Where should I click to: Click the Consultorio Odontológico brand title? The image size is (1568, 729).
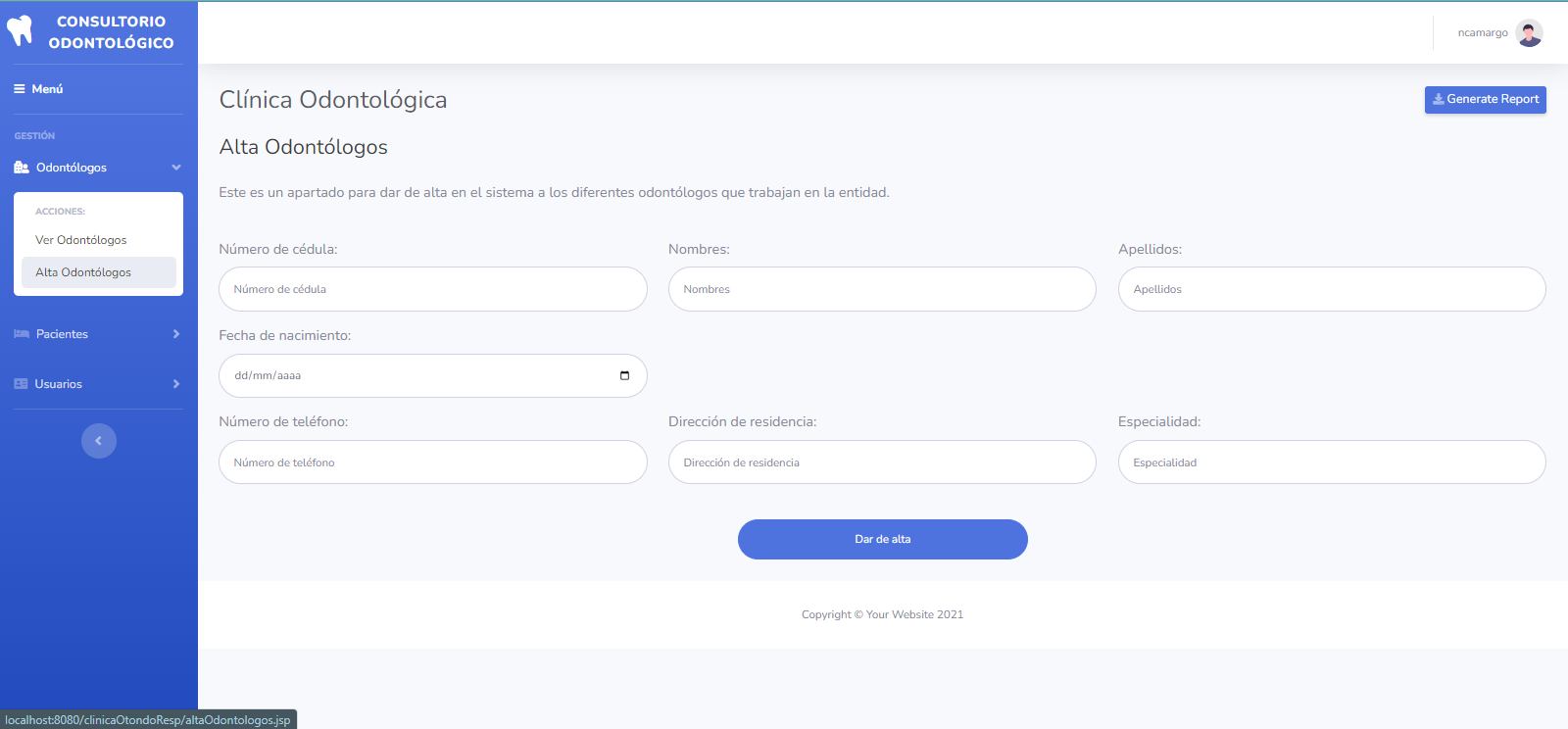112,32
